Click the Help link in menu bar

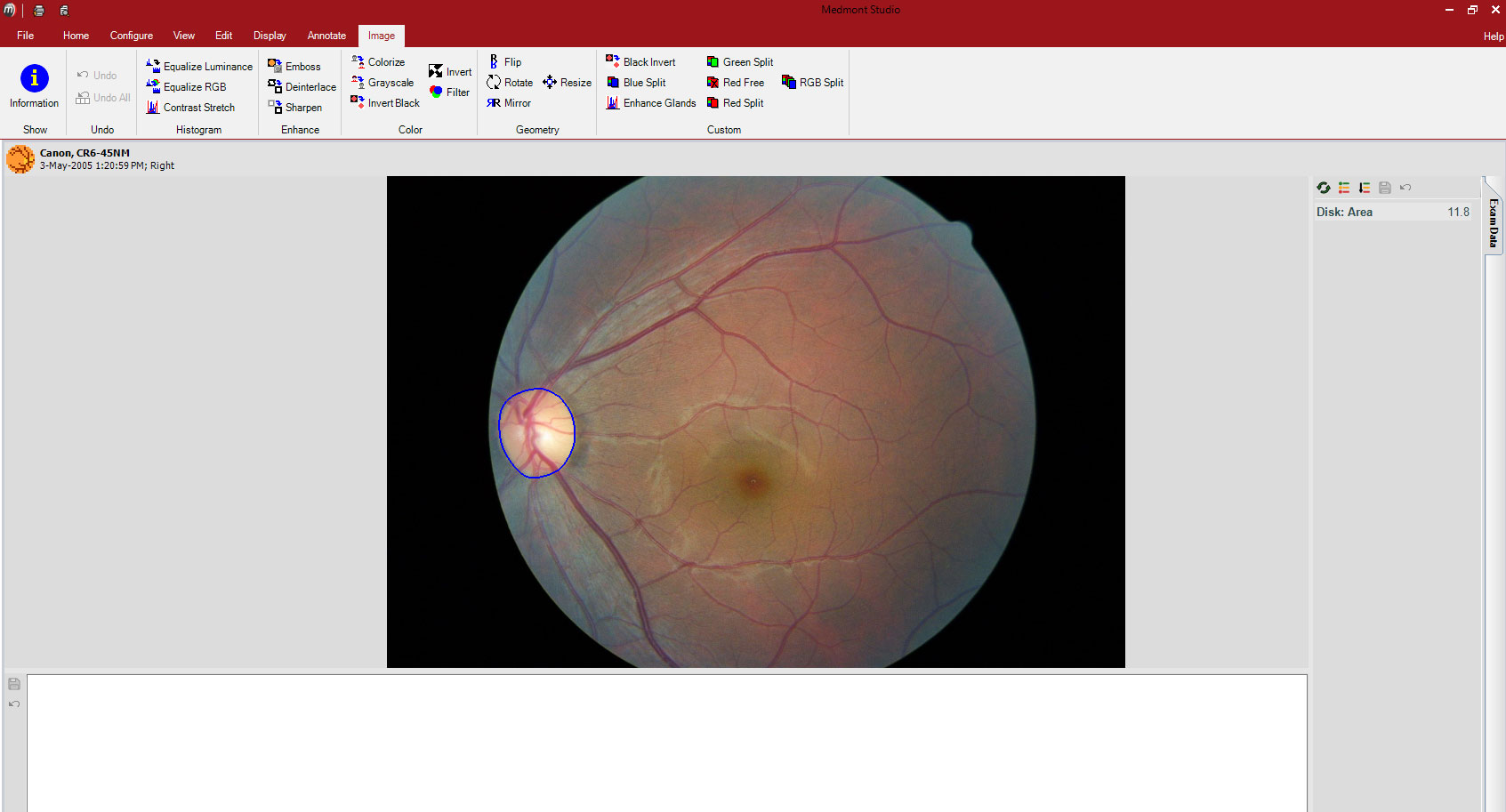coord(1493,36)
